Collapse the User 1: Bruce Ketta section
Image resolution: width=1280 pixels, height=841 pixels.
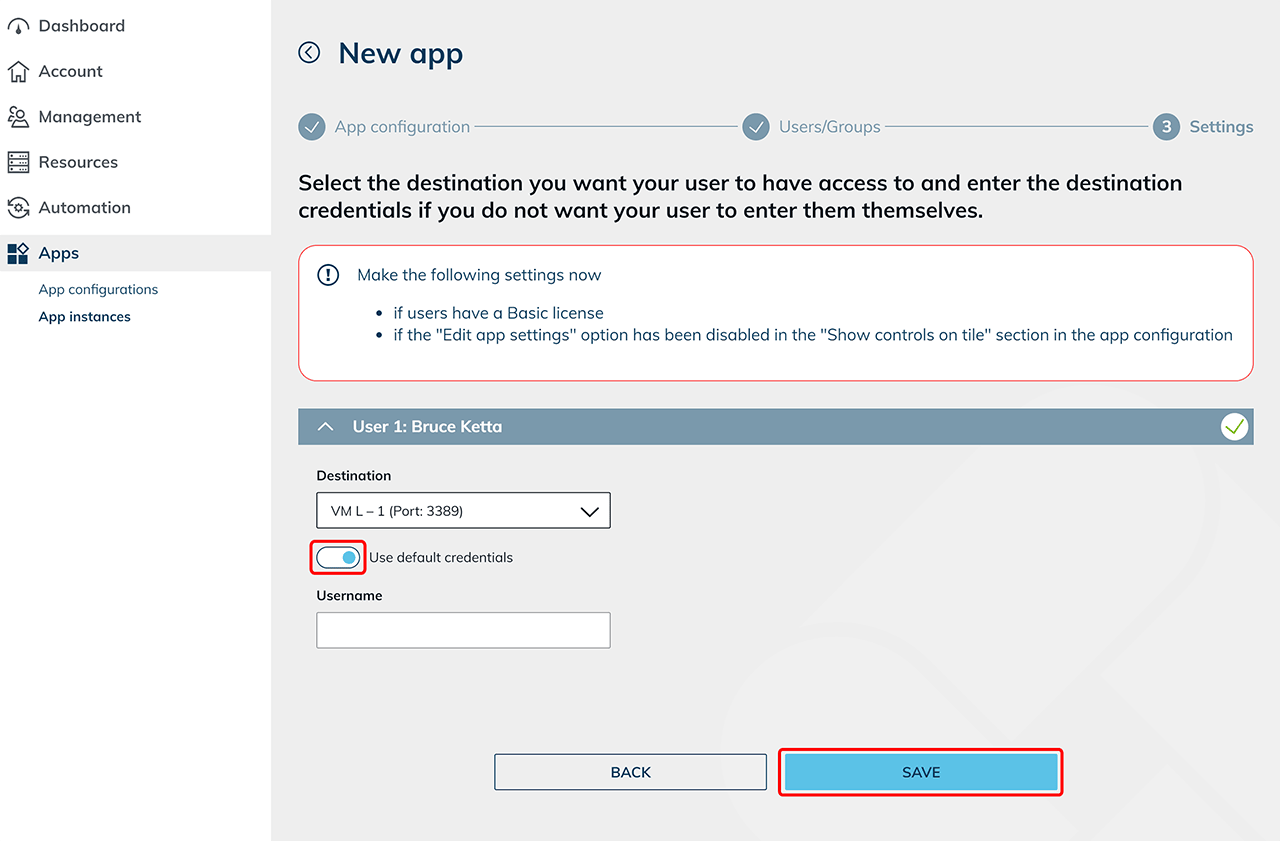tap(325, 427)
